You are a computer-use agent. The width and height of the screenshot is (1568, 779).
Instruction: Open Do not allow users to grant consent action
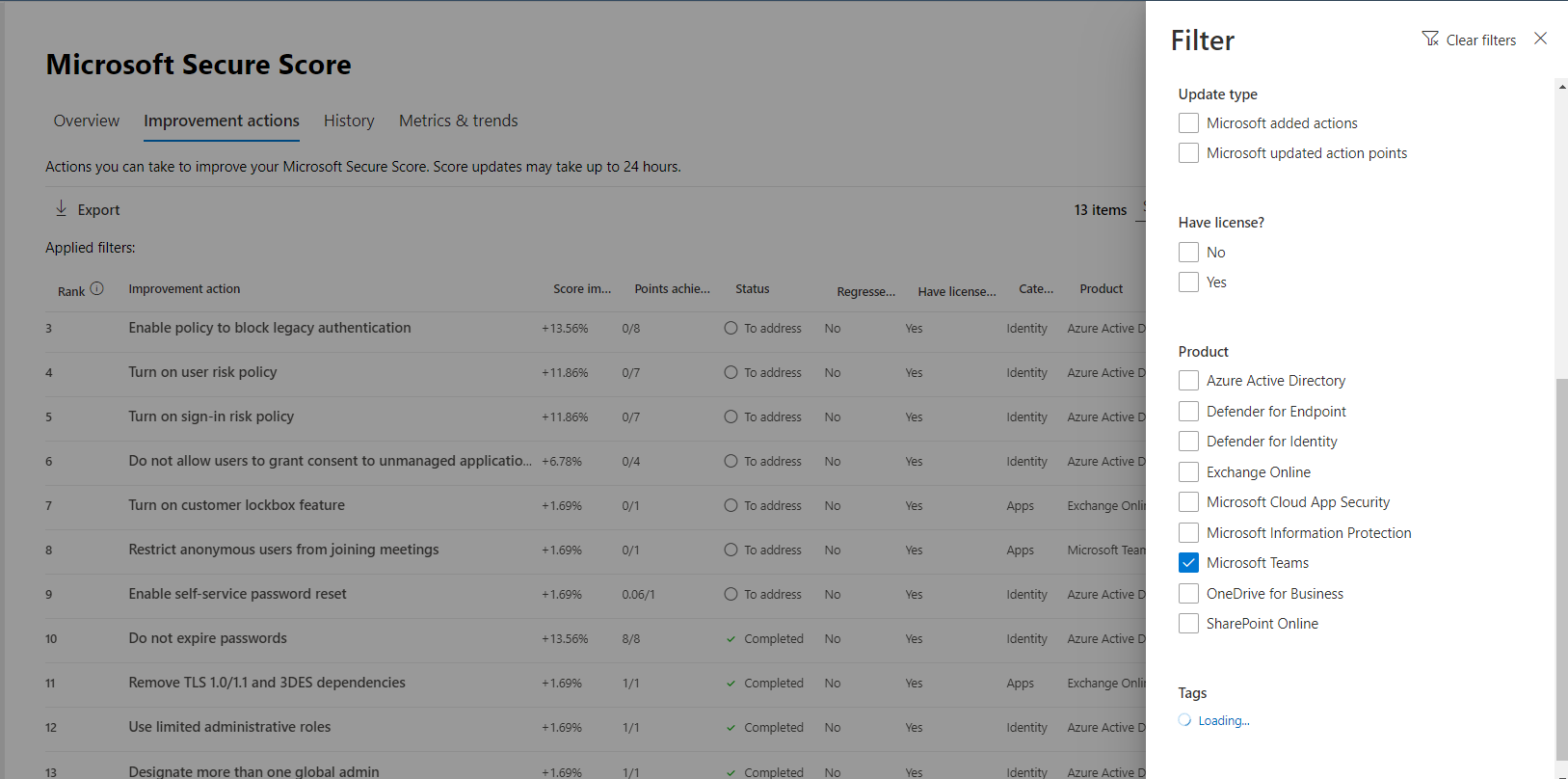(330, 461)
